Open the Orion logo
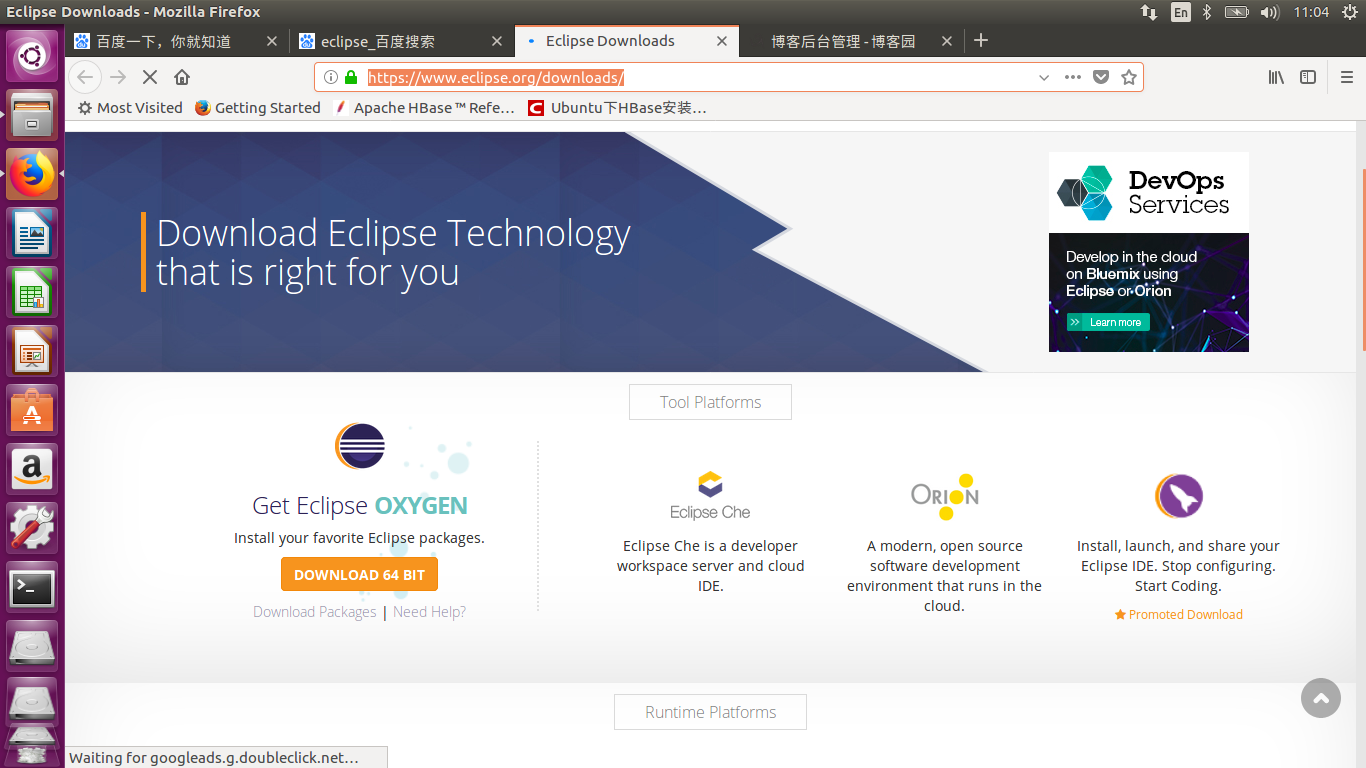 (x=945, y=496)
